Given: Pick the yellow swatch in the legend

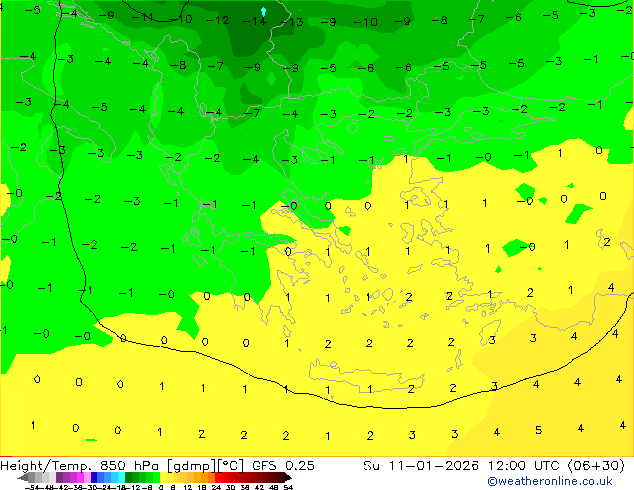Looking at the screenshot, I should pyautogui.click(x=163, y=478).
